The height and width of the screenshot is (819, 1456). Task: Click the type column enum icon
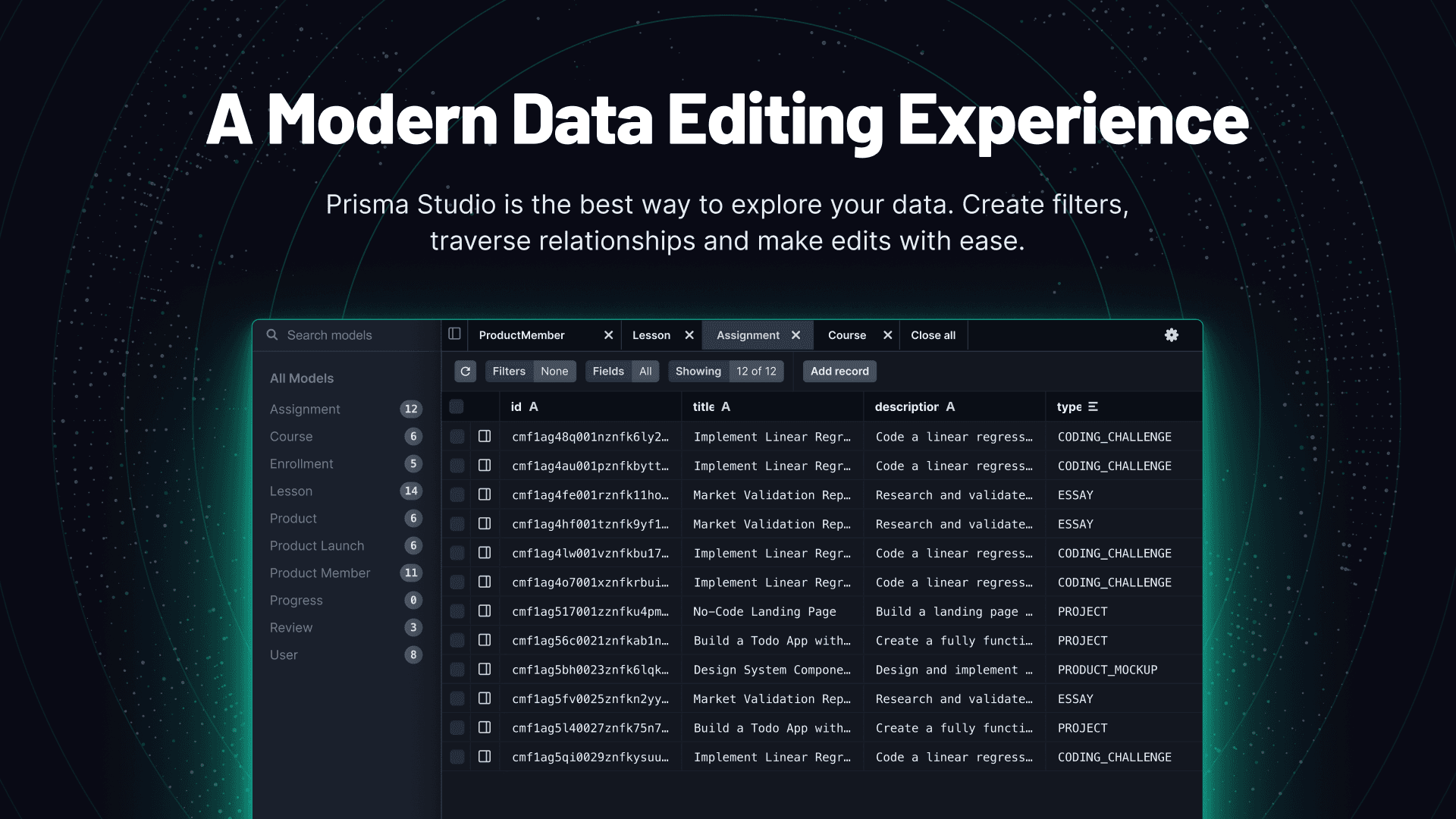click(1093, 406)
